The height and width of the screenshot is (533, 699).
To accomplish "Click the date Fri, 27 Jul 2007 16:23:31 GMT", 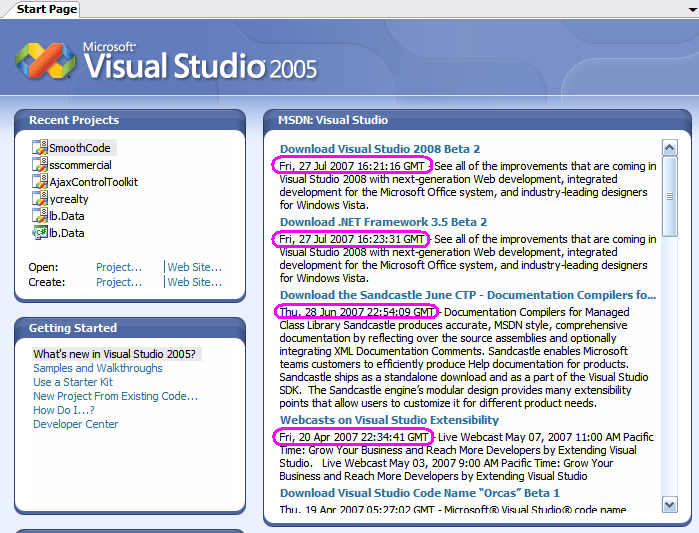I will point(352,239).
